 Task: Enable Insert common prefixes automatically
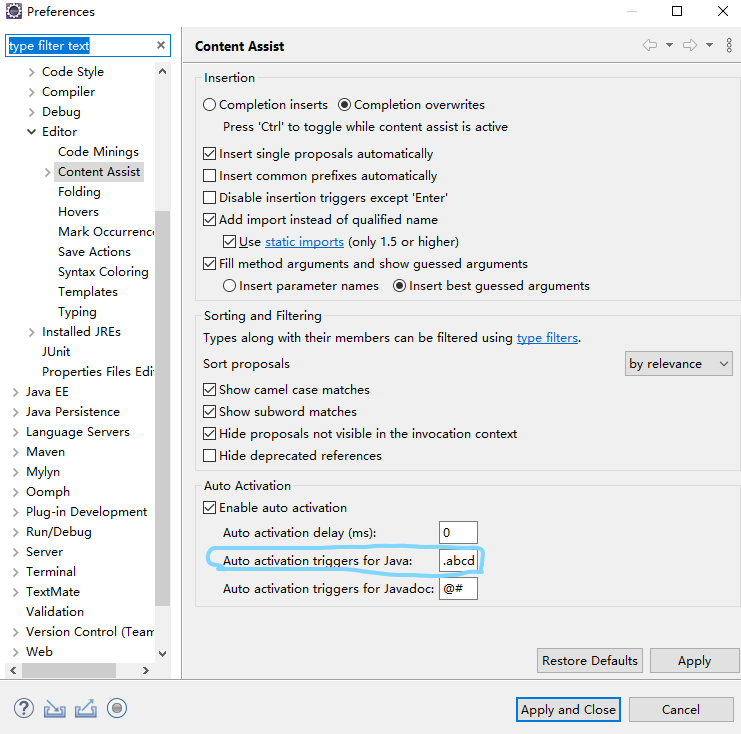coord(209,175)
